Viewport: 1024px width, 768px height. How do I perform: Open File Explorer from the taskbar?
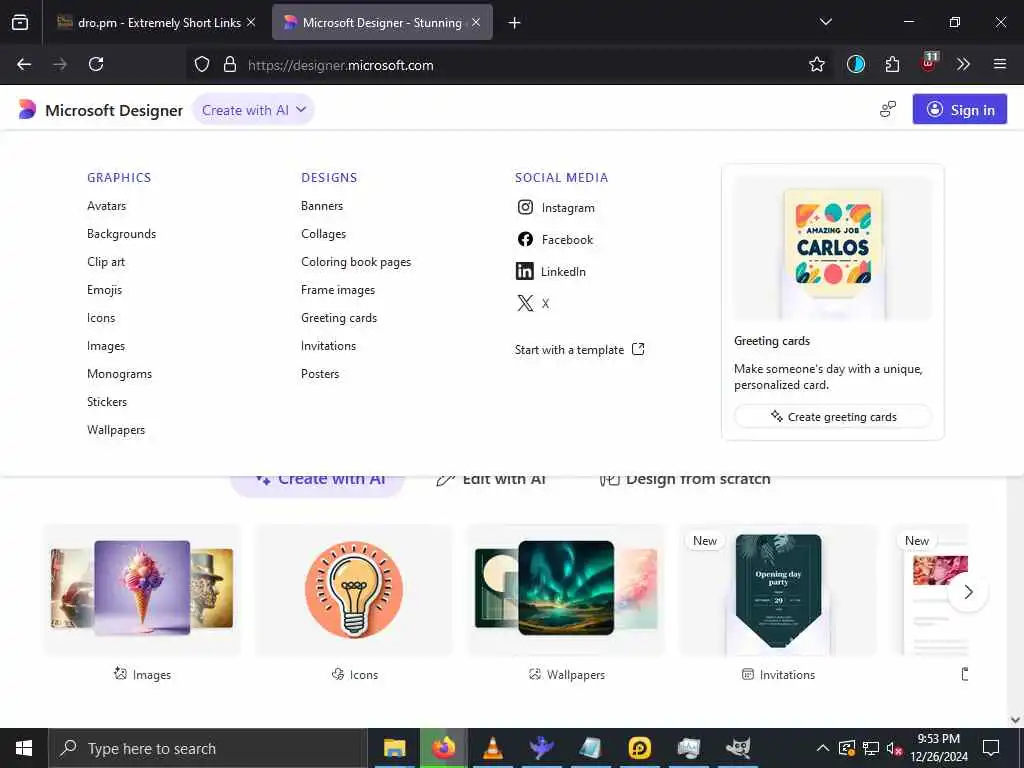(x=394, y=748)
